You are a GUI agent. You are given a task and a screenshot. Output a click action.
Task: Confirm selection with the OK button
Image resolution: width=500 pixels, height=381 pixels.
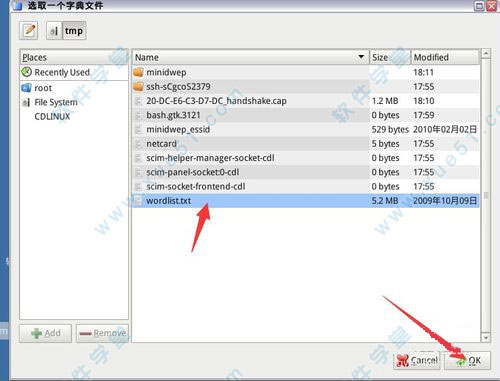467,360
